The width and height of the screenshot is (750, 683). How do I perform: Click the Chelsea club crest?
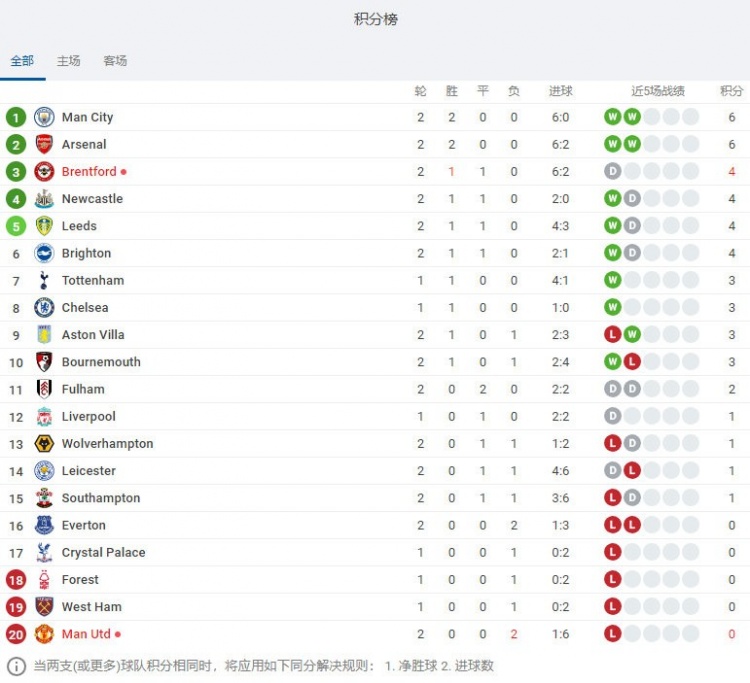click(44, 308)
